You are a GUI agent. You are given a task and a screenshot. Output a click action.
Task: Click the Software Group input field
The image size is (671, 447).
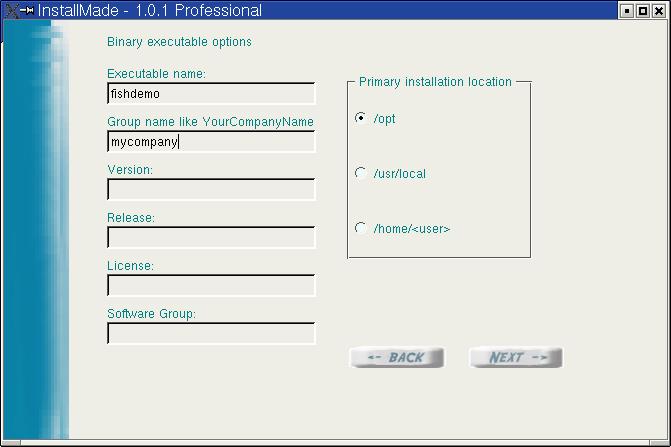tap(211, 333)
